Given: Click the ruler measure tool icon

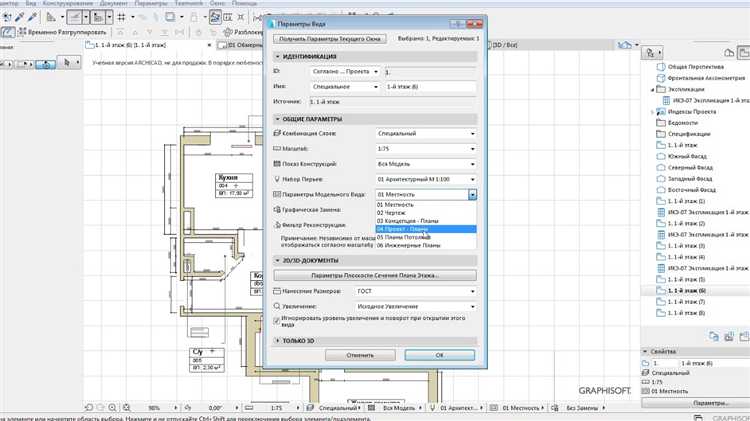Looking at the screenshot, I should click(x=51, y=17).
